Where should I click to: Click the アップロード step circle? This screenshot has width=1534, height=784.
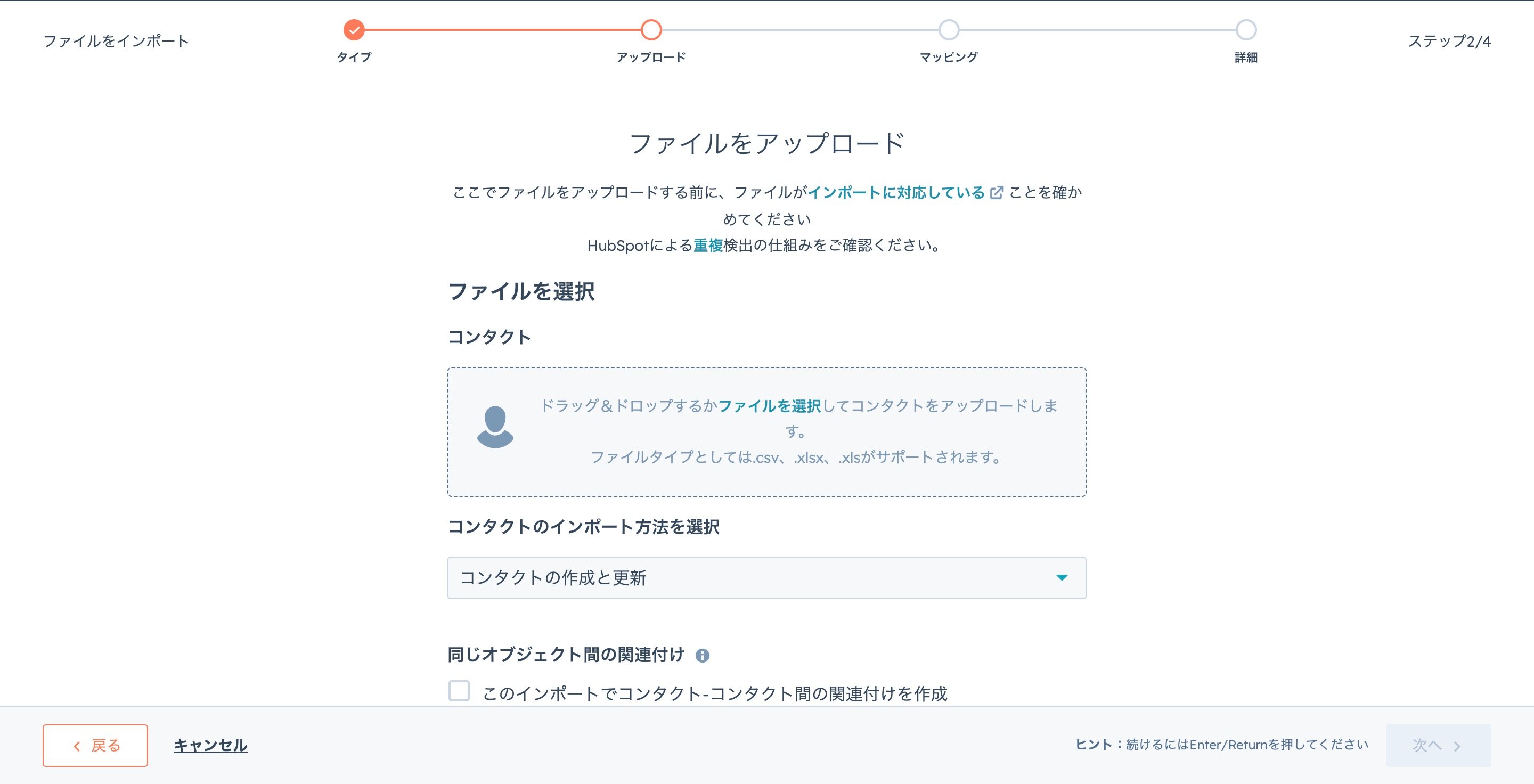point(651,29)
